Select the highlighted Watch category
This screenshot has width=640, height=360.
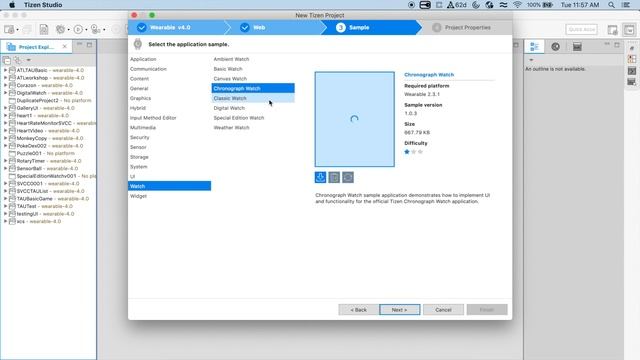coord(169,186)
